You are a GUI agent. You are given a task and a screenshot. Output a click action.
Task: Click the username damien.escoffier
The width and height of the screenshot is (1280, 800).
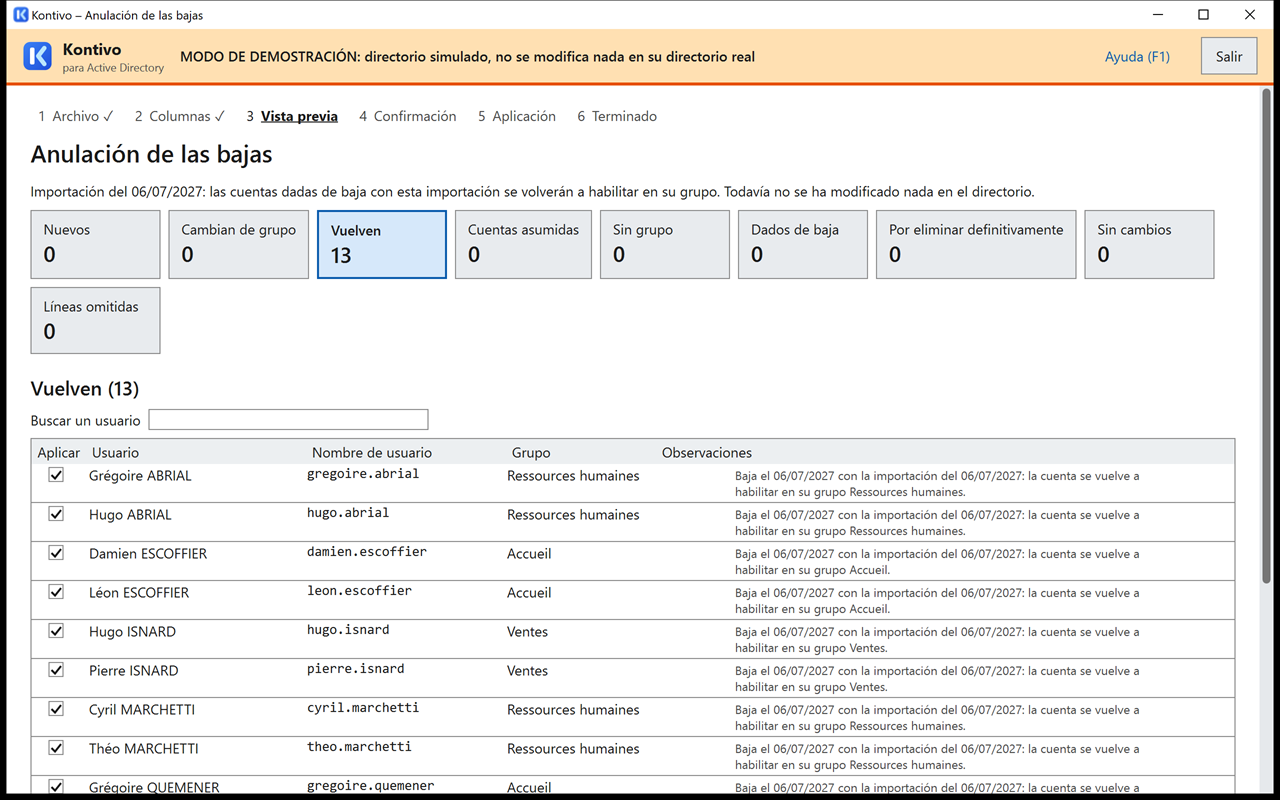(367, 552)
